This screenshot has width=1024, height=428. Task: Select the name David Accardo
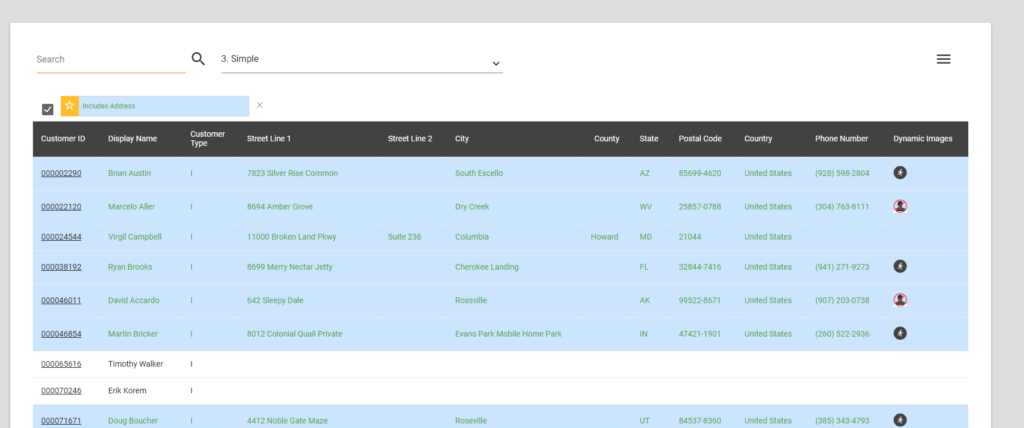[x=133, y=300]
